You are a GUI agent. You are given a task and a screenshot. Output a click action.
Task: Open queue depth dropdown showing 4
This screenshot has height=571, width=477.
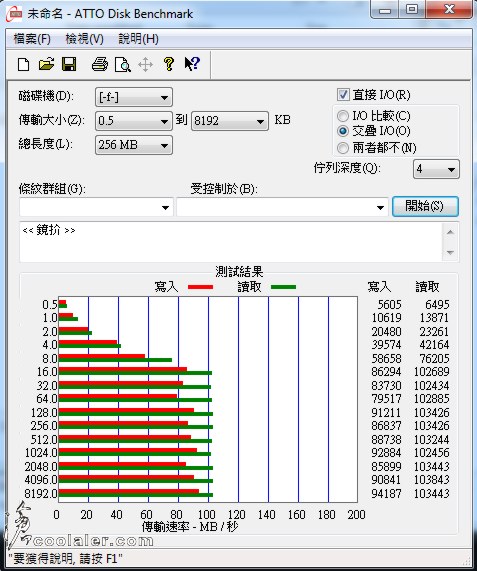[x=436, y=169]
